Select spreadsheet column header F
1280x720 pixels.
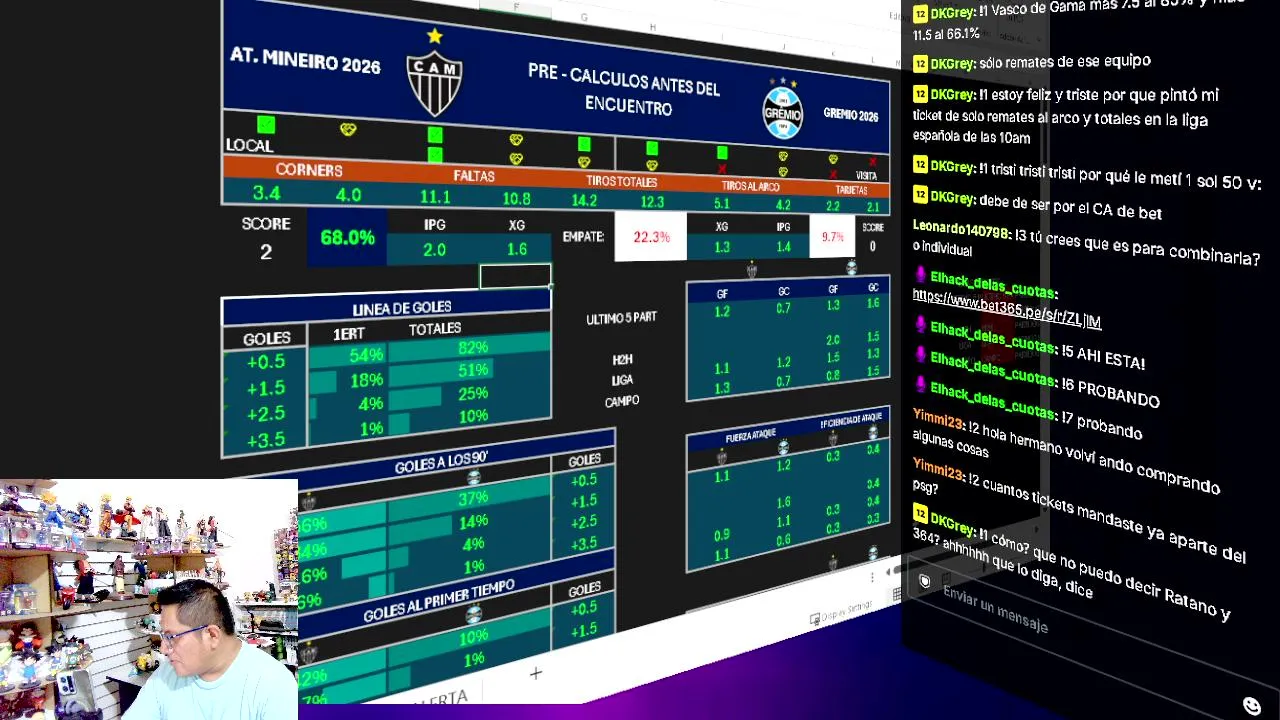516,7
